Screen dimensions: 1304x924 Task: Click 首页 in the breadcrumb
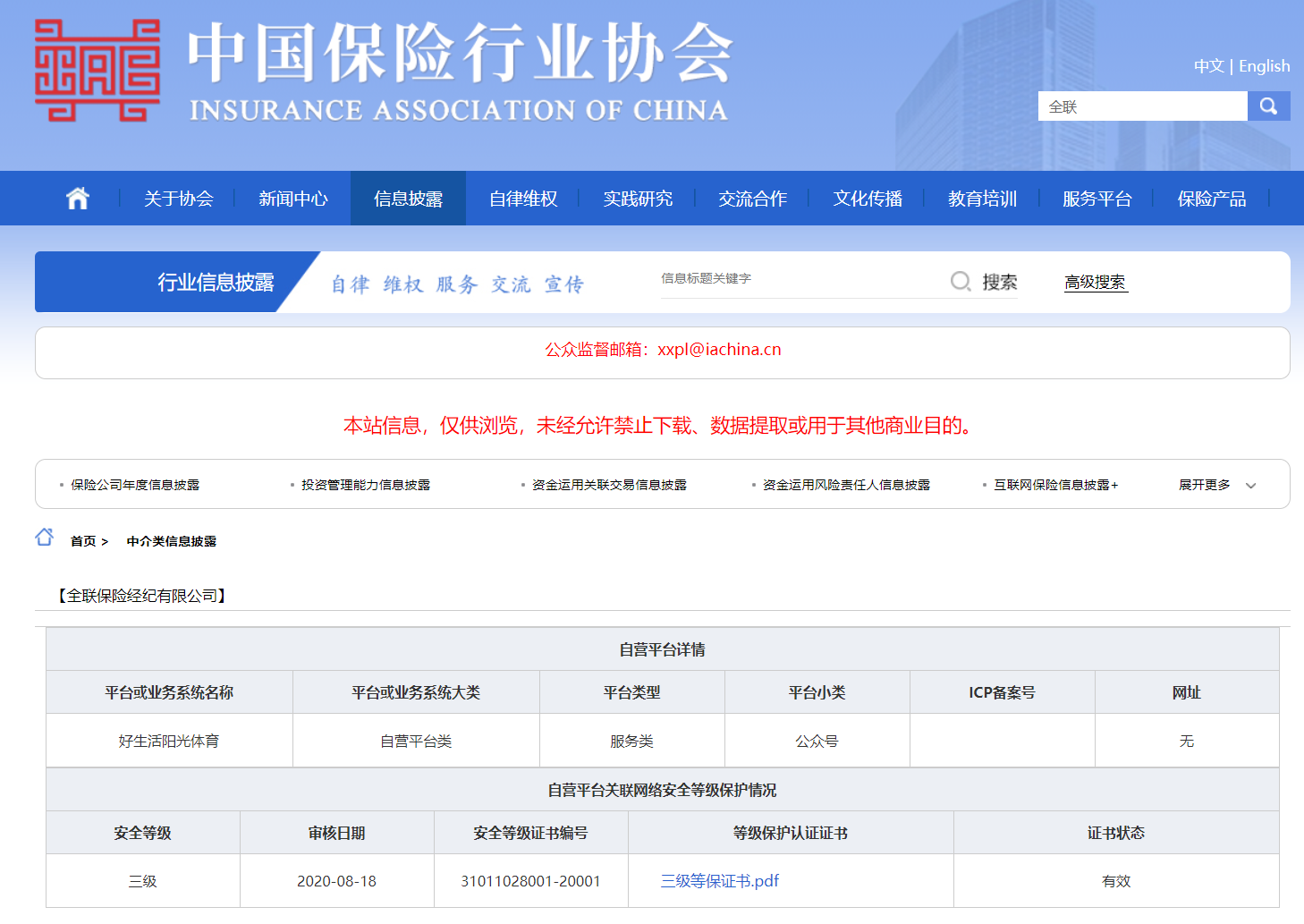[83, 541]
